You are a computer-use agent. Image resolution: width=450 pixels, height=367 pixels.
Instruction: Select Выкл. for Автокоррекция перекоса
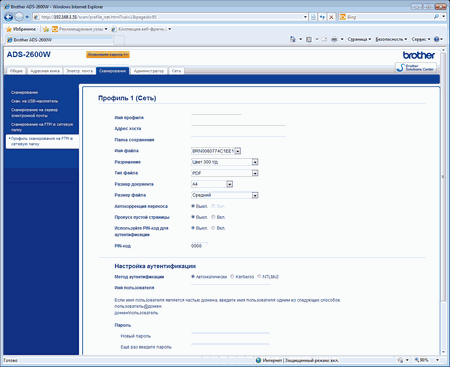193,206
